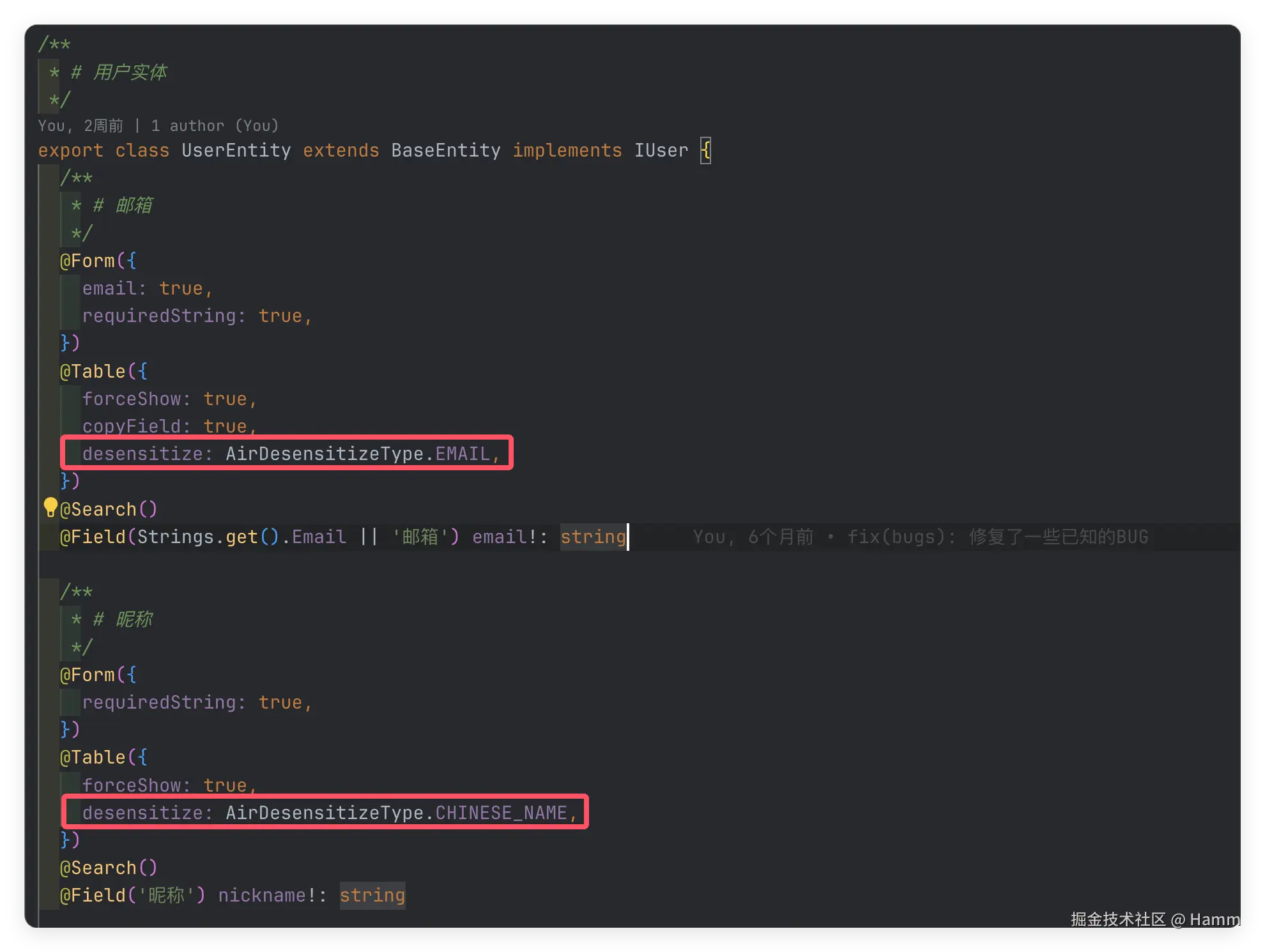Click the yellow lightbulb quick-fix icon
The height and width of the screenshot is (952, 1265).
pyautogui.click(x=50, y=507)
